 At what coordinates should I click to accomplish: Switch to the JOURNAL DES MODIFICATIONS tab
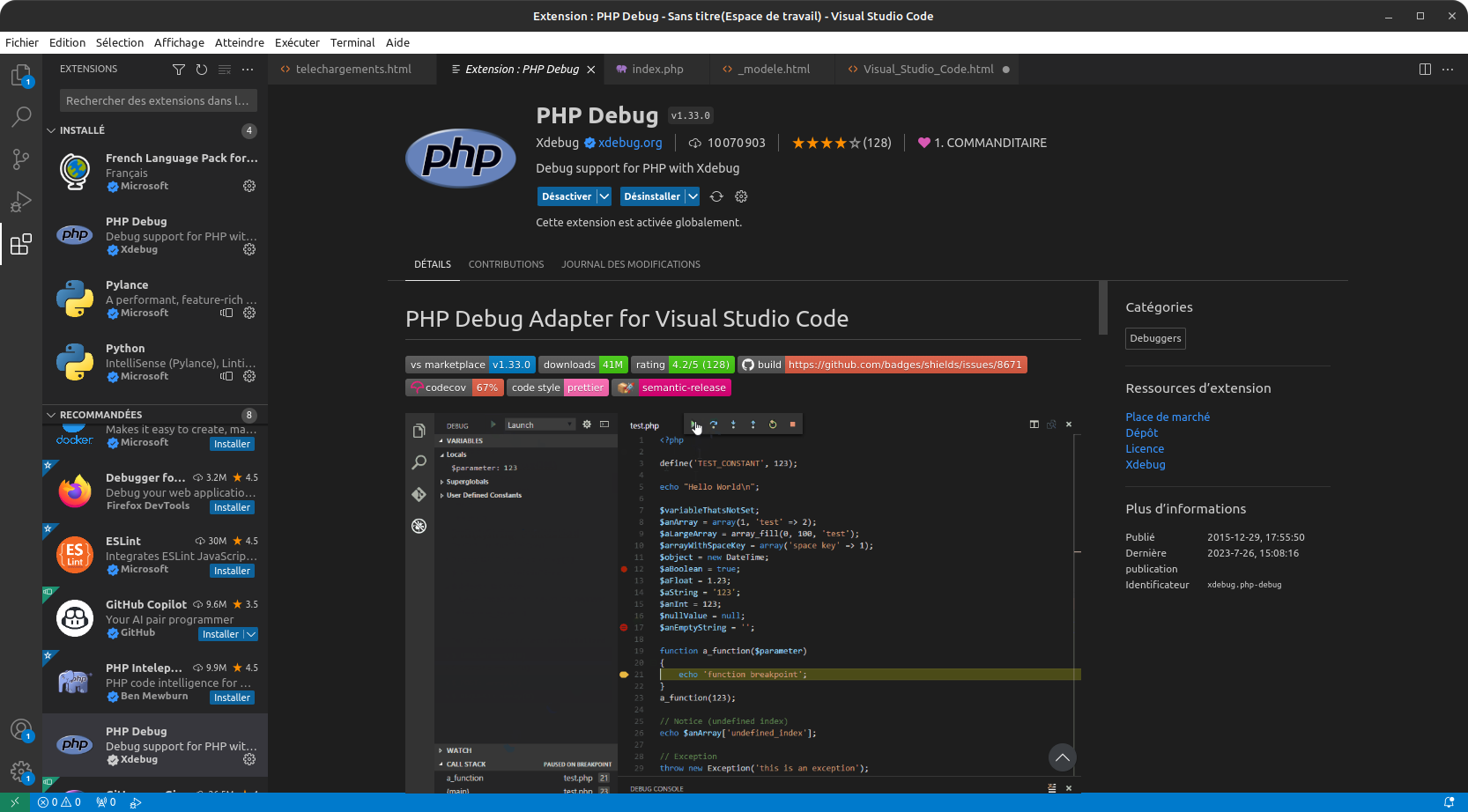tap(631, 264)
